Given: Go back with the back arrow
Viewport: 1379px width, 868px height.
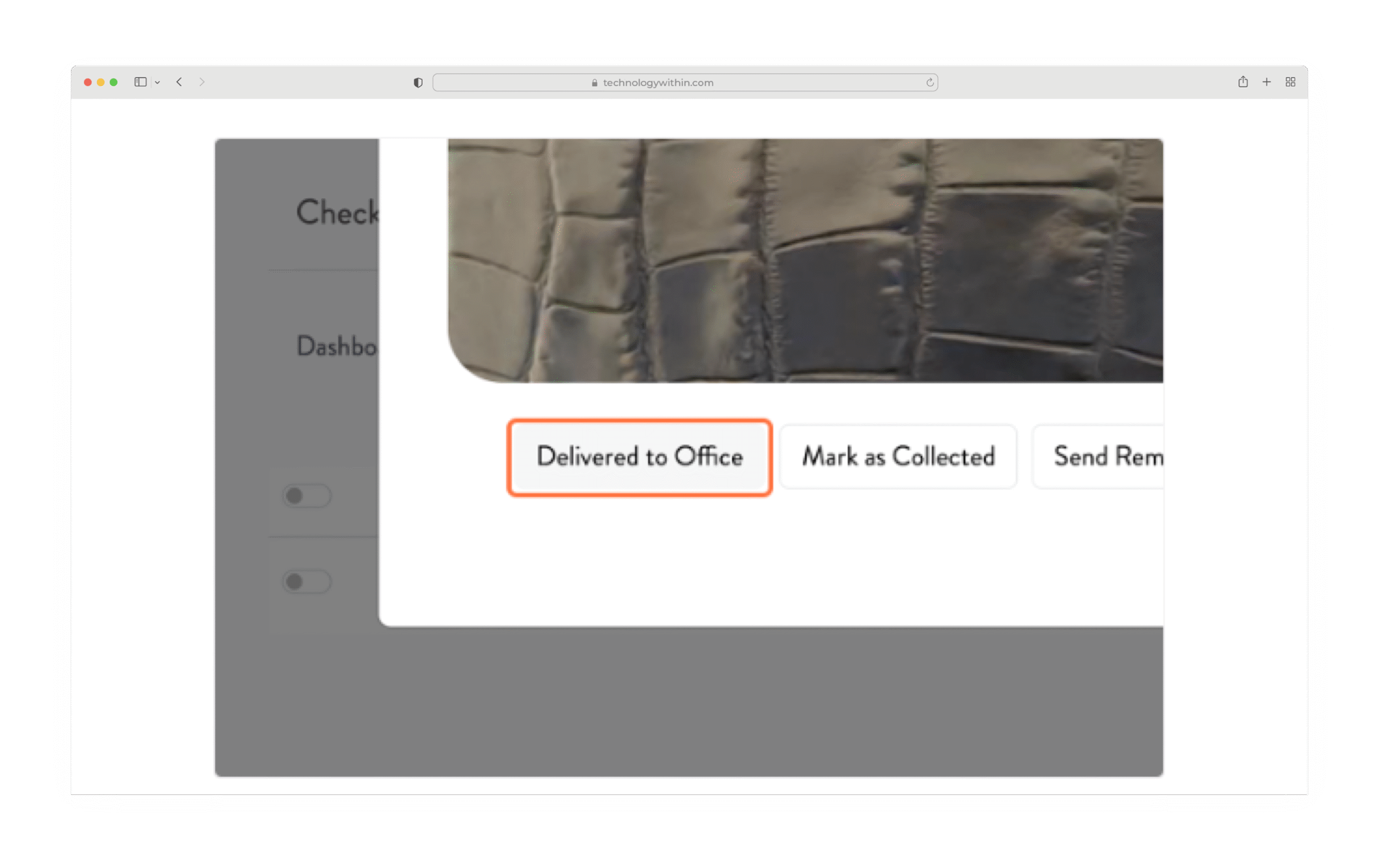Looking at the screenshot, I should [x=179, y=82].
